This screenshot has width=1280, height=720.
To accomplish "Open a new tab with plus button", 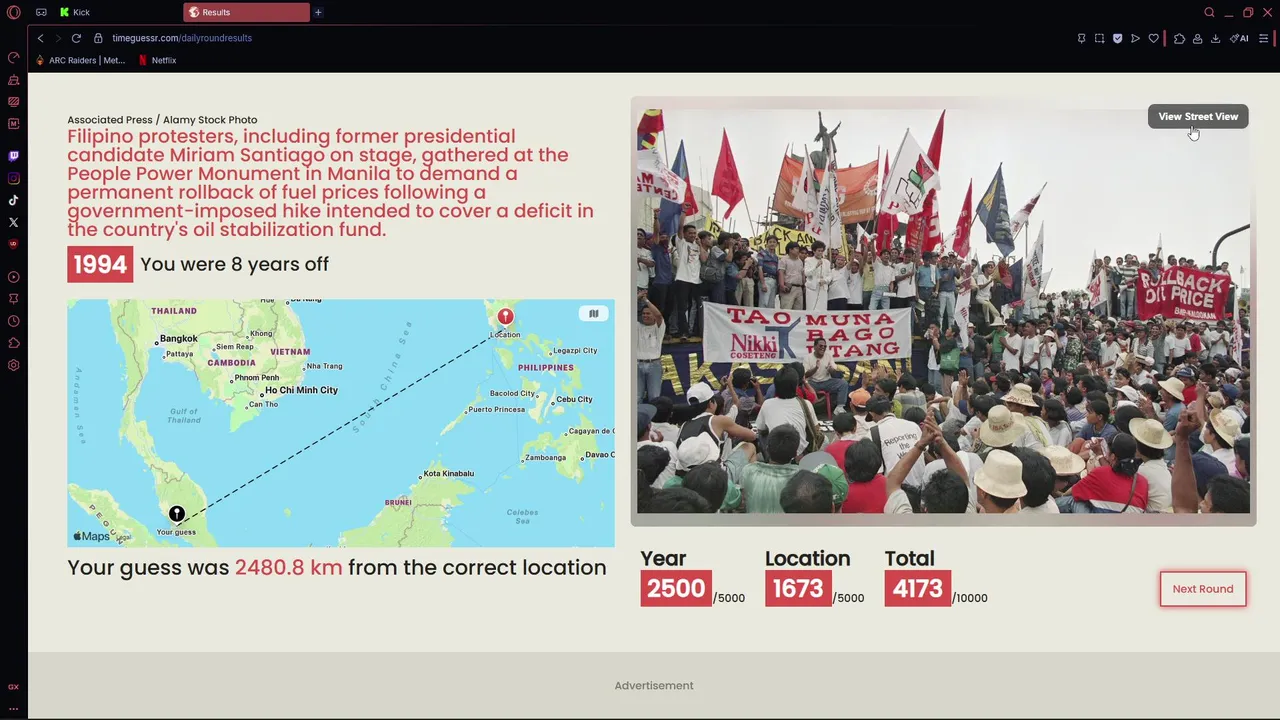I will (x=318, y=12).
